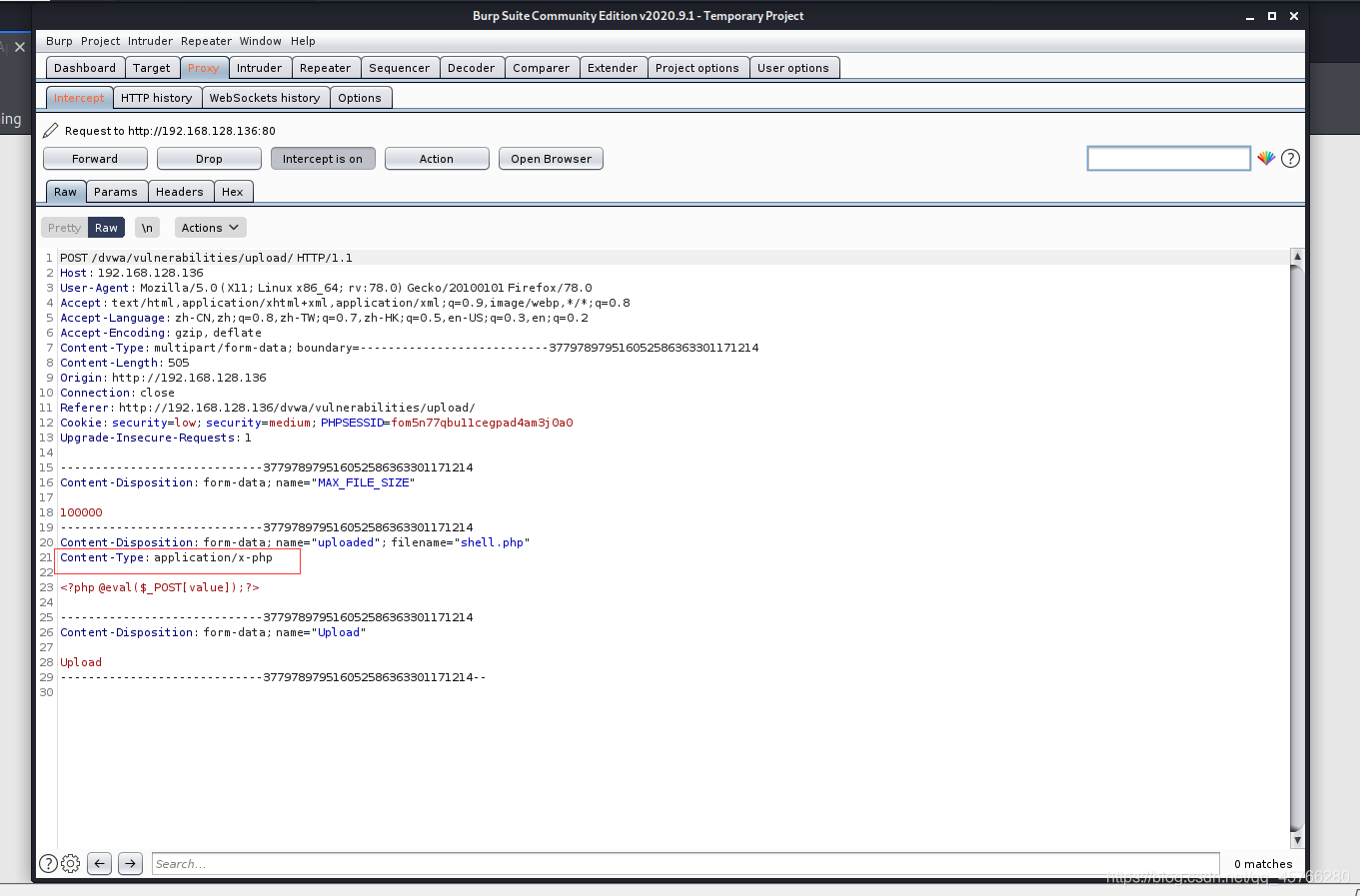Click the 100000 MAX_FILE_SIZE value
Viewport: 1360px width, 896px height.
[81, 512]
